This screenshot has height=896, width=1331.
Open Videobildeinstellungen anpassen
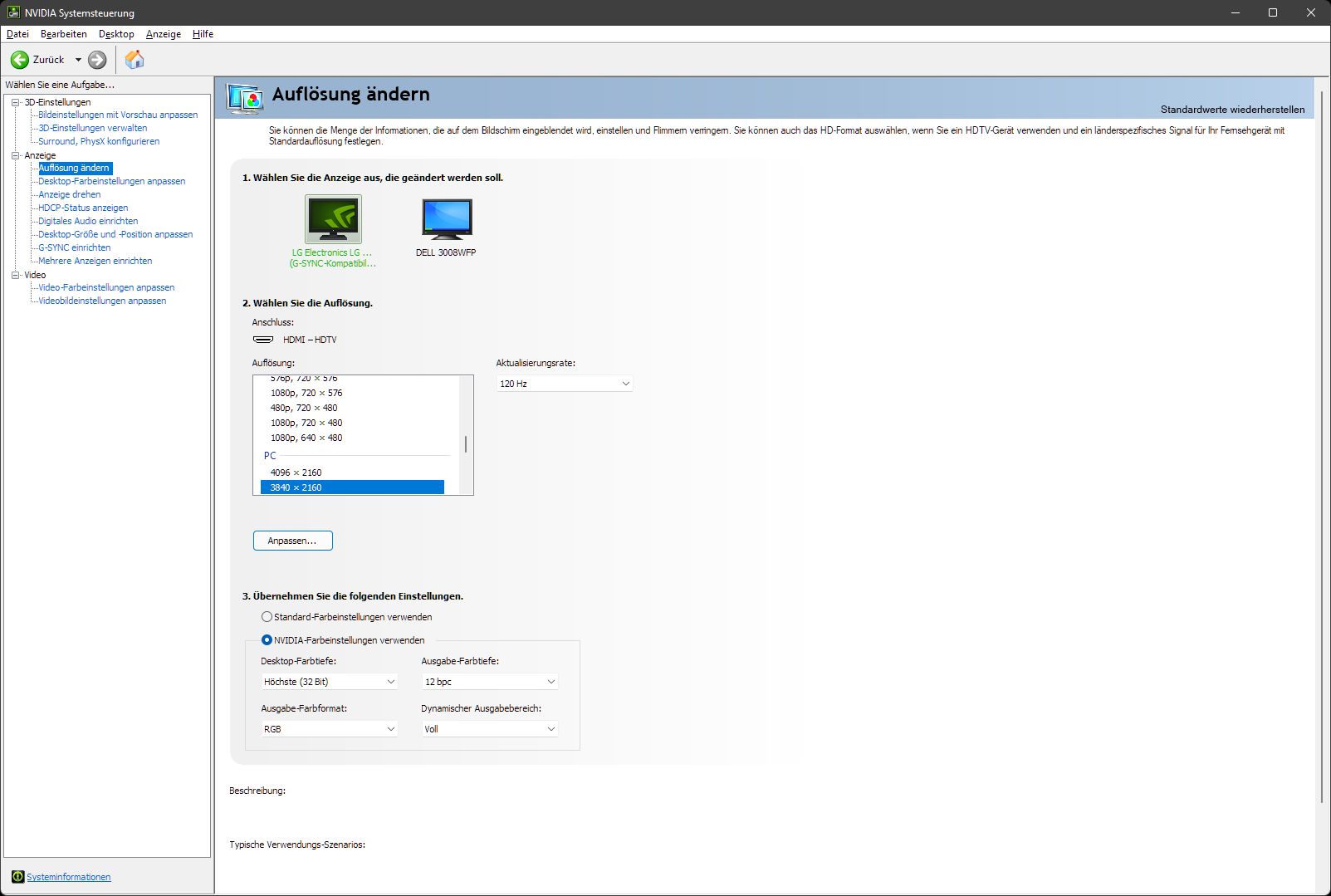[102, 301]
